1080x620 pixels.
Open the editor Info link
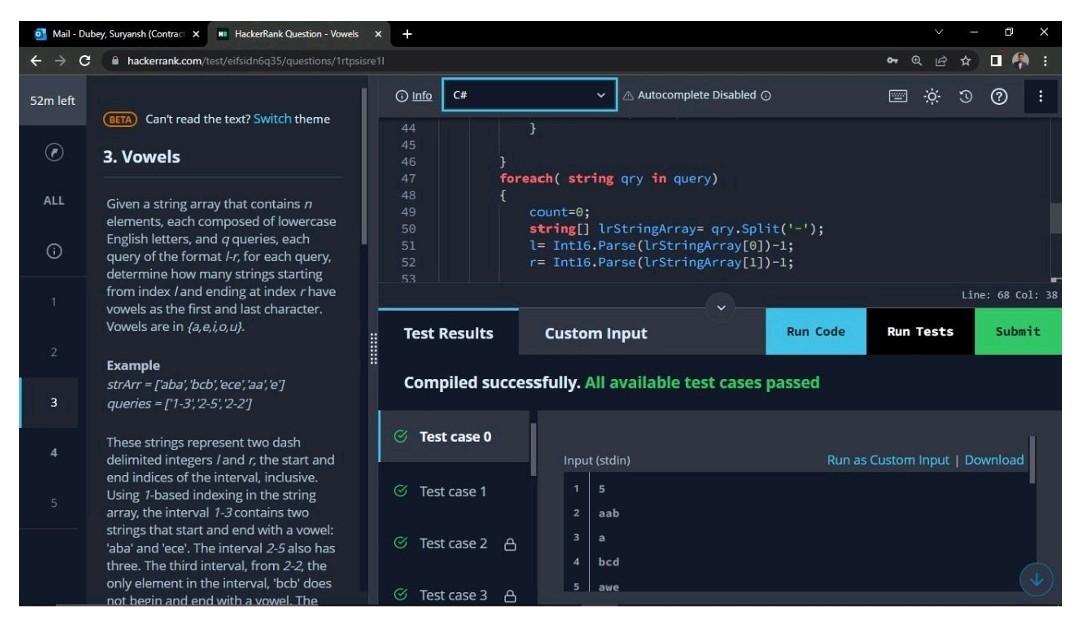point(422,96)
